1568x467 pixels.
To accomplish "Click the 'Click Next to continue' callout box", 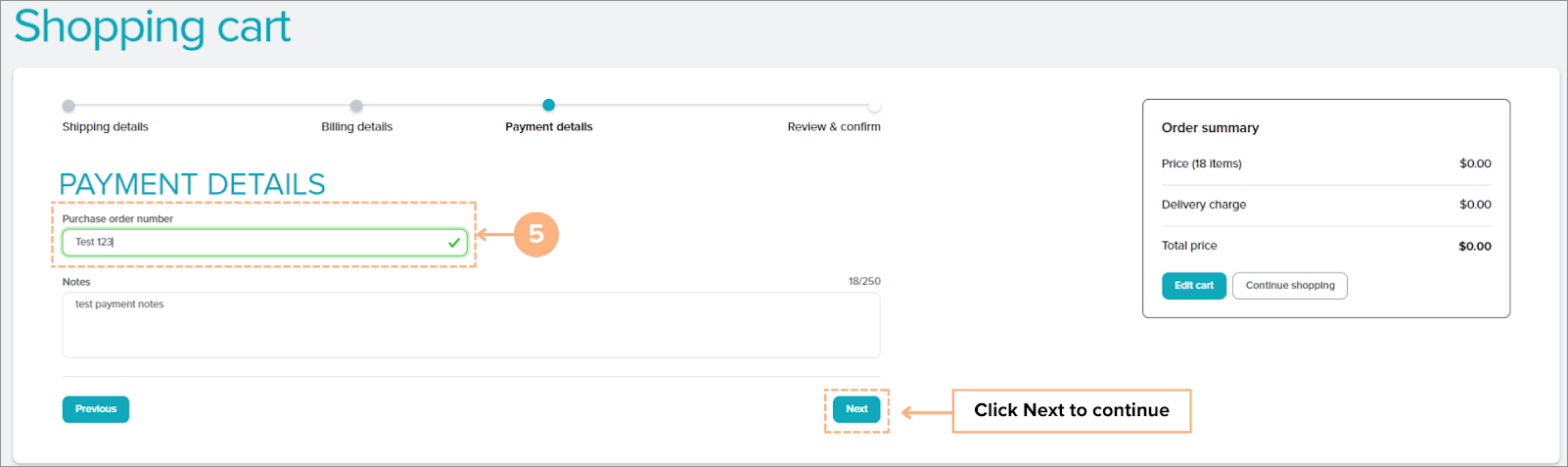I will 1071,411.
